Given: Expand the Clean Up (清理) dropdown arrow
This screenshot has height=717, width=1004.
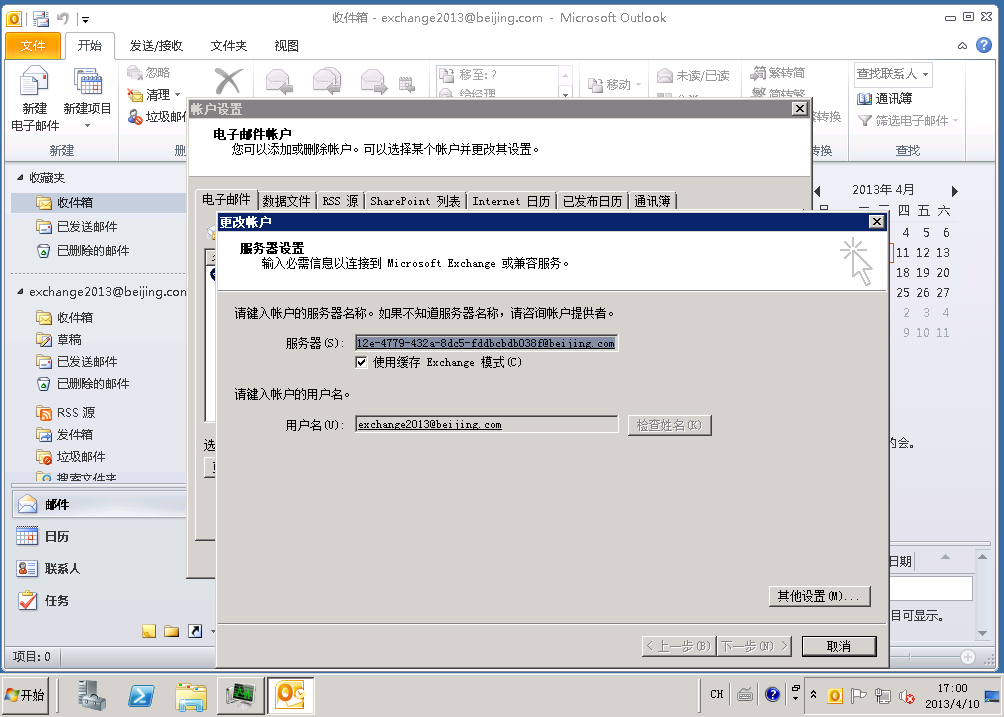Looking at the screenshot, I should (x=177, y=95).
